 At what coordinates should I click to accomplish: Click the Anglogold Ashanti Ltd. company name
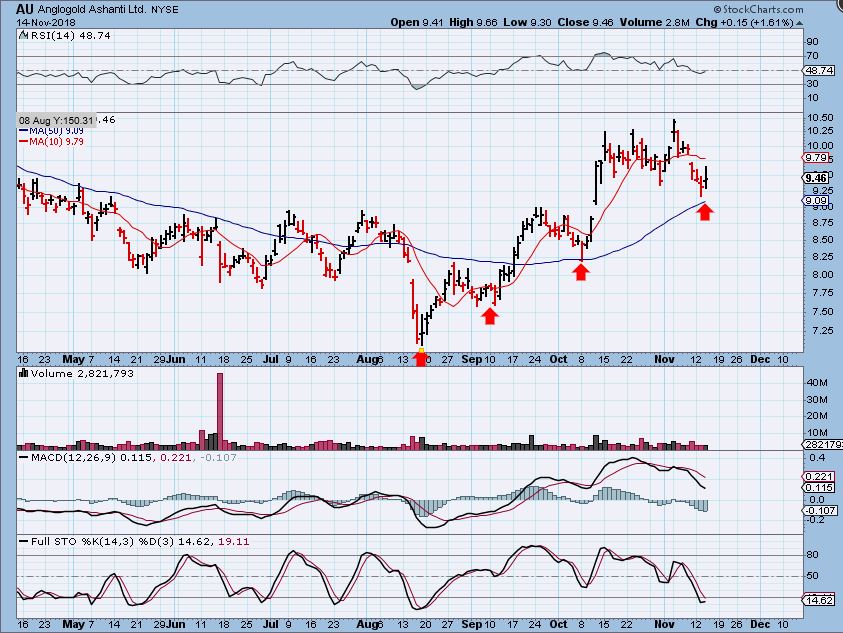pyautogui.click(x=92, y=10)
